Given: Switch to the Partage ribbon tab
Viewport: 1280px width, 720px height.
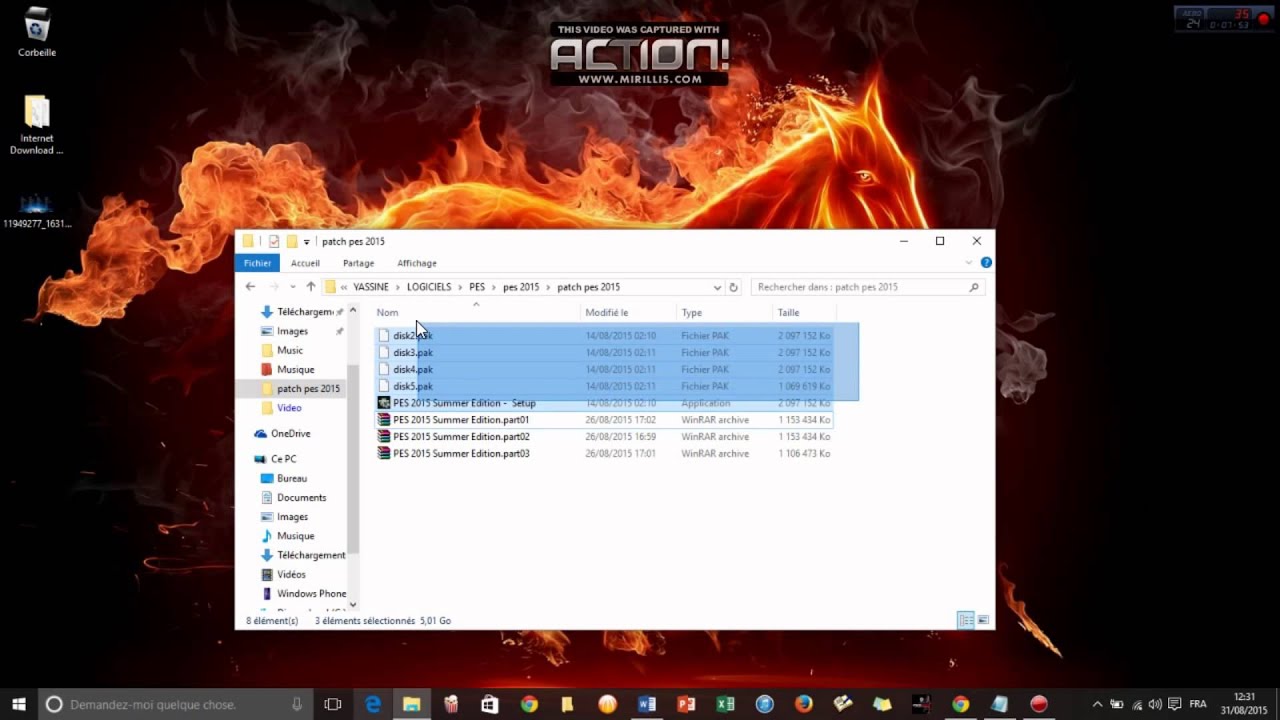Looking at the screenshot, I should tap(358, 263).
